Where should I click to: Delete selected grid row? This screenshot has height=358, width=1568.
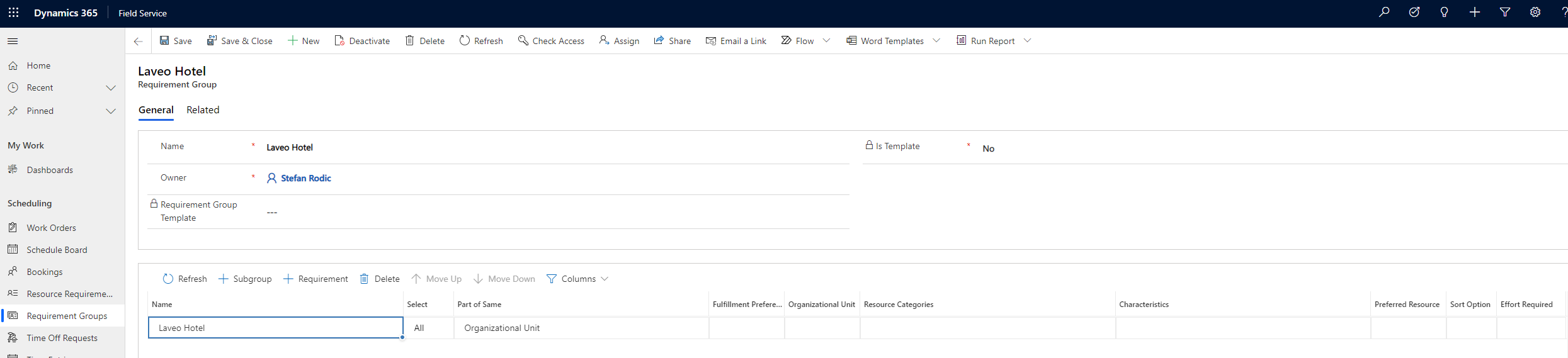pyautogui.click(x=379, y=279)
